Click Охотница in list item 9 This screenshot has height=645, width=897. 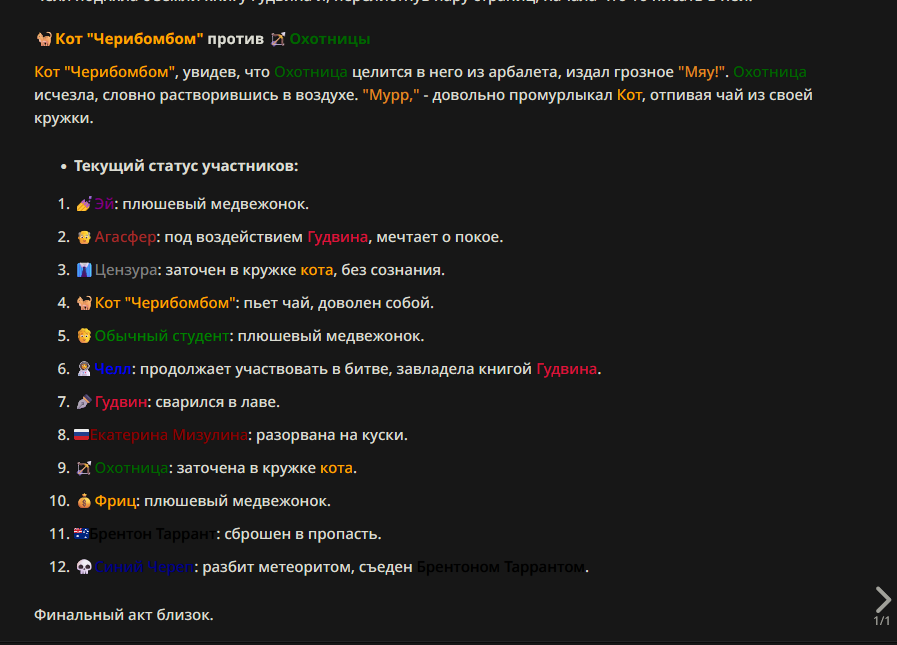tap(132, 468)
